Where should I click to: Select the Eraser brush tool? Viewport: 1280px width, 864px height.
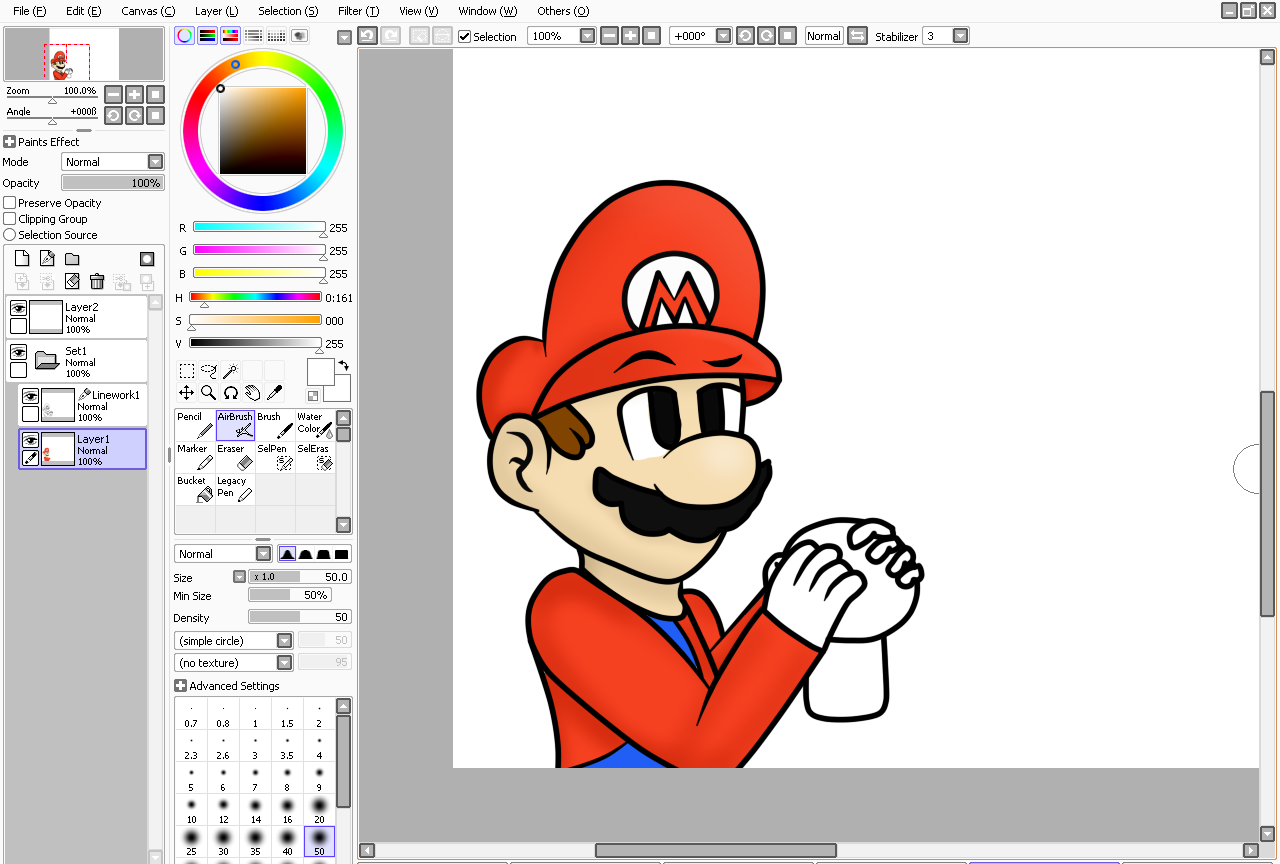pyautogui.click(x=235, y=457)
